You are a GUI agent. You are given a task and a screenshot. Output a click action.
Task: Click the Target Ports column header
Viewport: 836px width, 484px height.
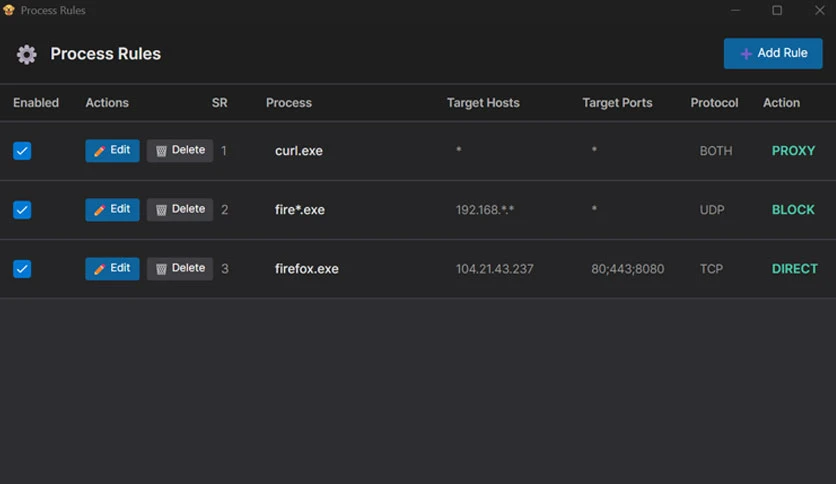click(617, 102)
